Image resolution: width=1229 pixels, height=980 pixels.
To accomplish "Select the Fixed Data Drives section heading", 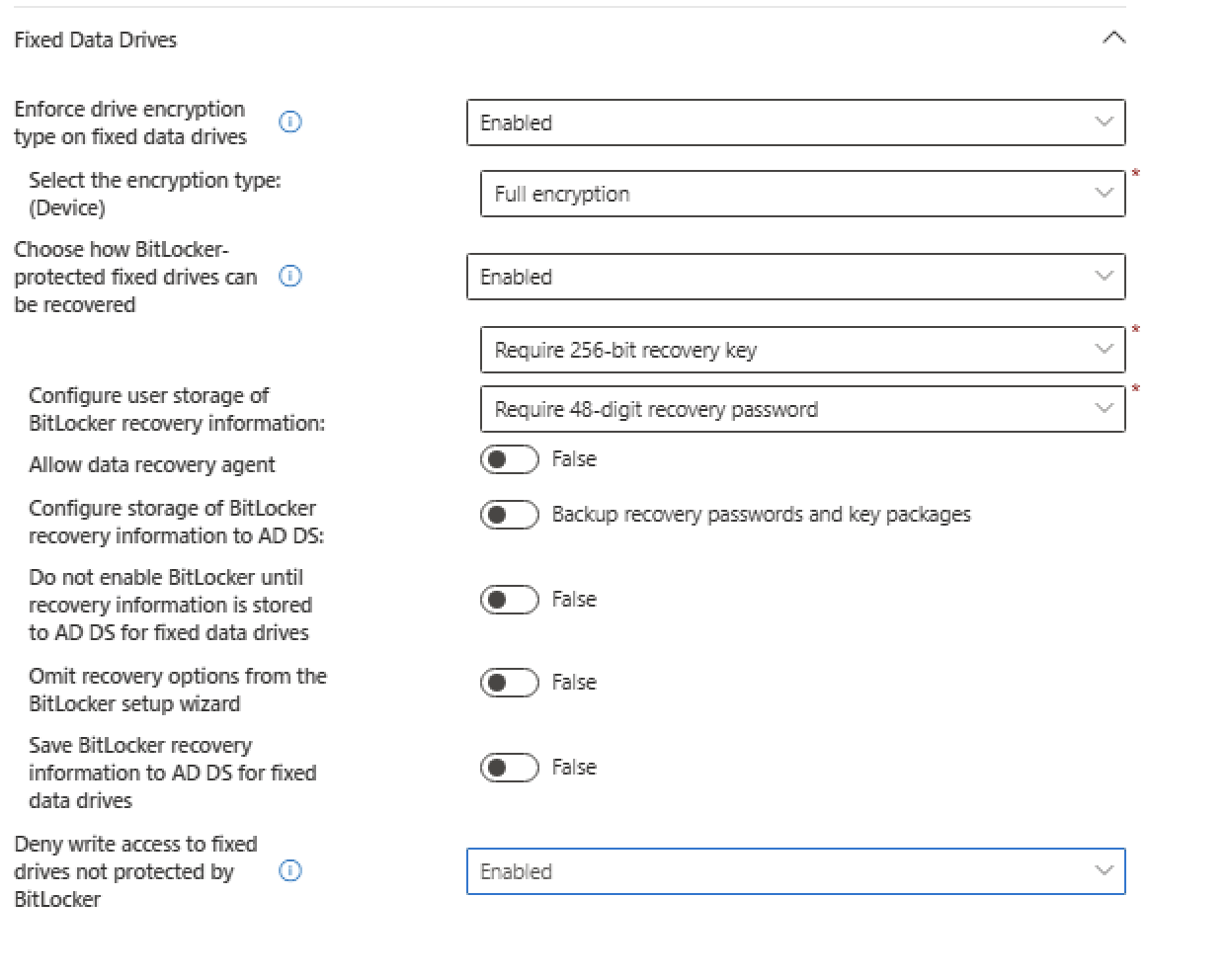I will coord(95,40).
